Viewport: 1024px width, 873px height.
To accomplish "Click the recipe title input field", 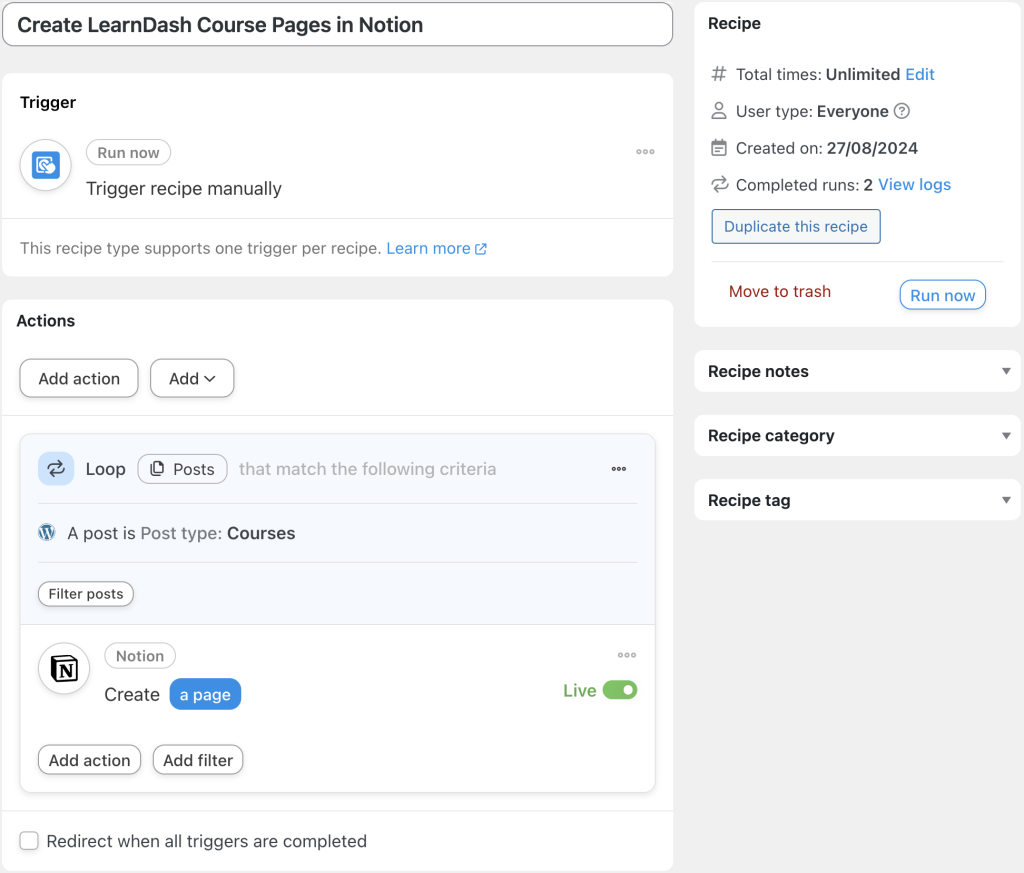I will click(x=337, y=25).
